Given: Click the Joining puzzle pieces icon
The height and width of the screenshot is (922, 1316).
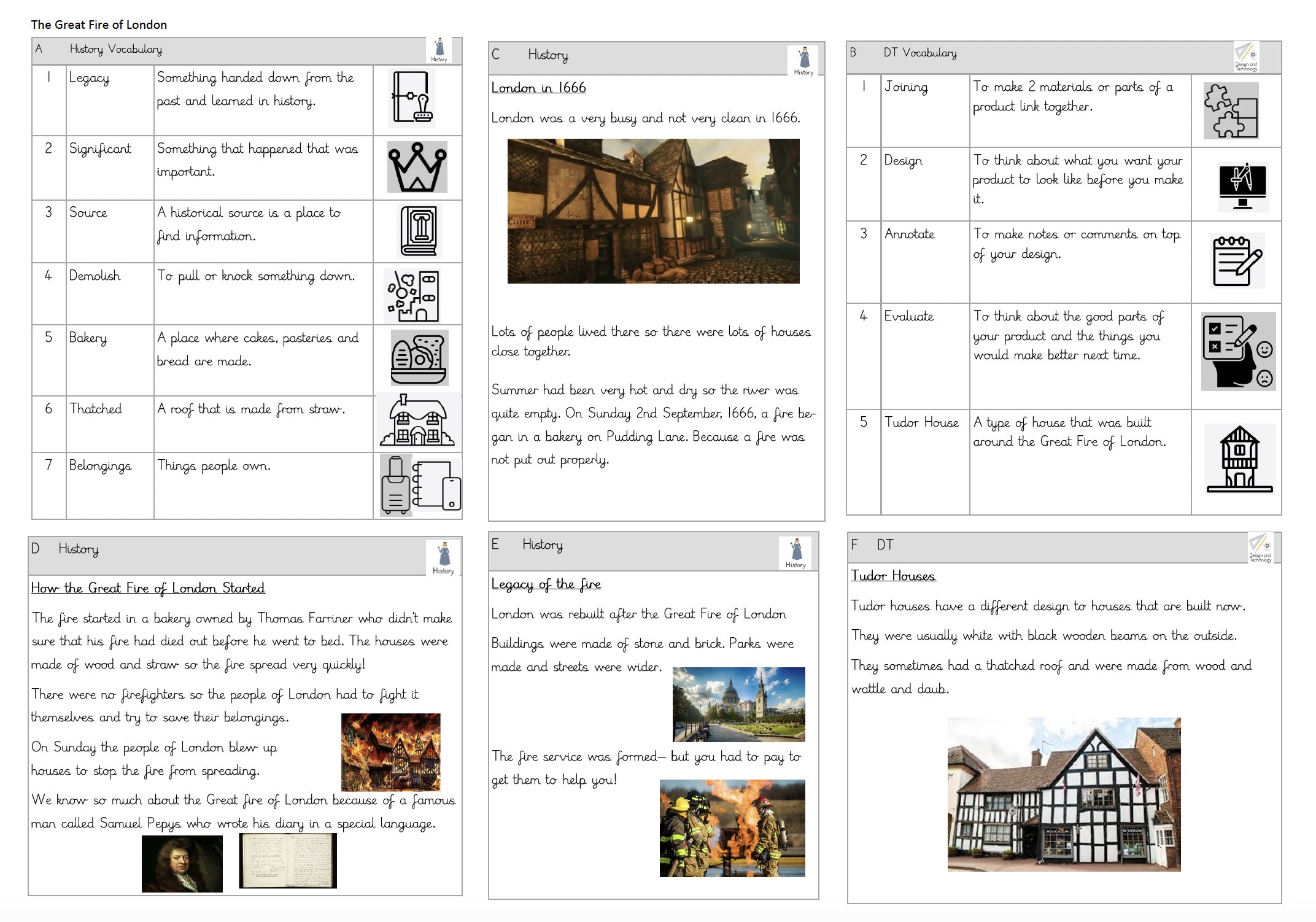Looking at the screenshot, I should tap(1231, 110).
